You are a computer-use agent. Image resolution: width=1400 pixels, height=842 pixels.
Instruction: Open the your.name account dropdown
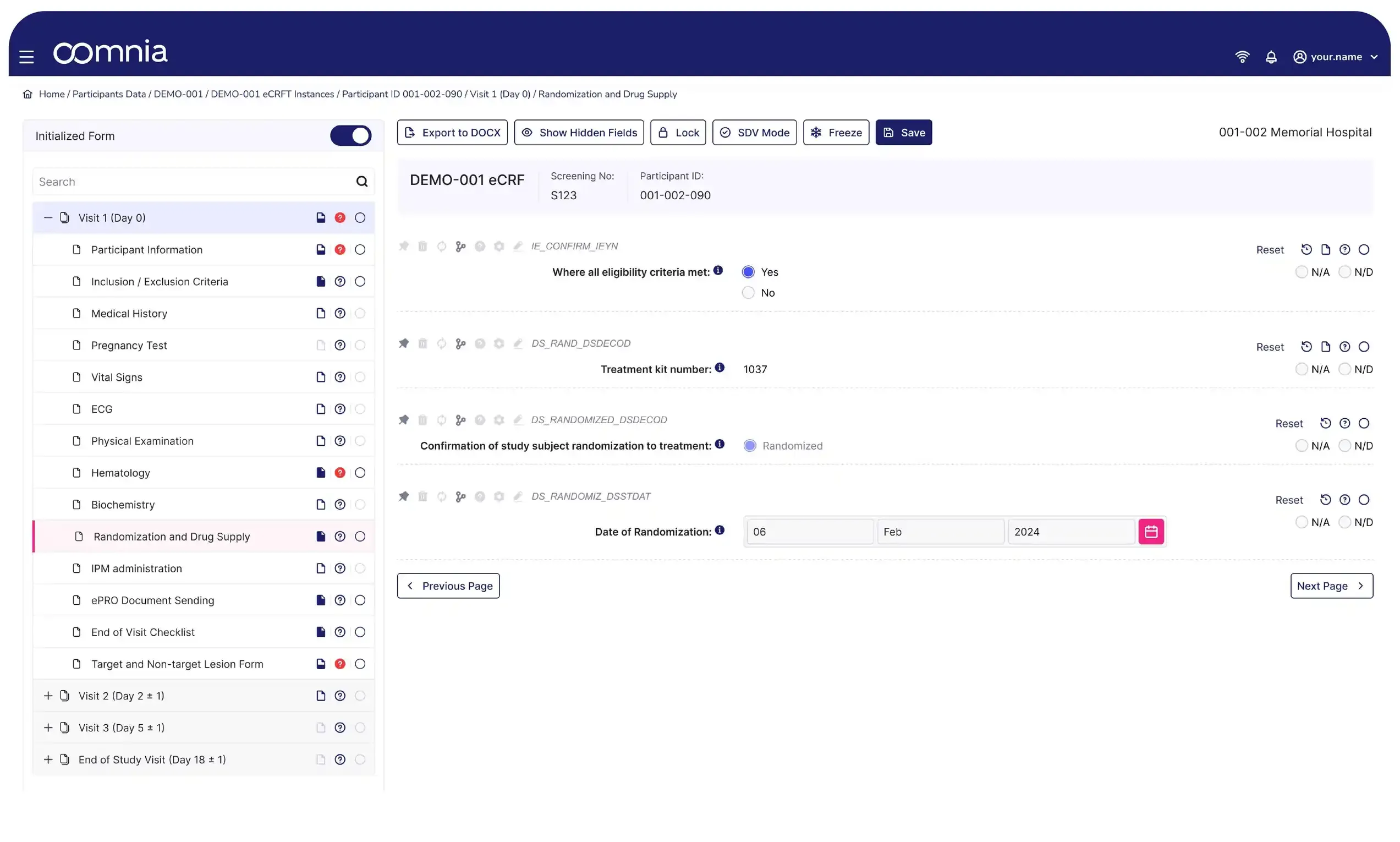tap(1335, 57)
